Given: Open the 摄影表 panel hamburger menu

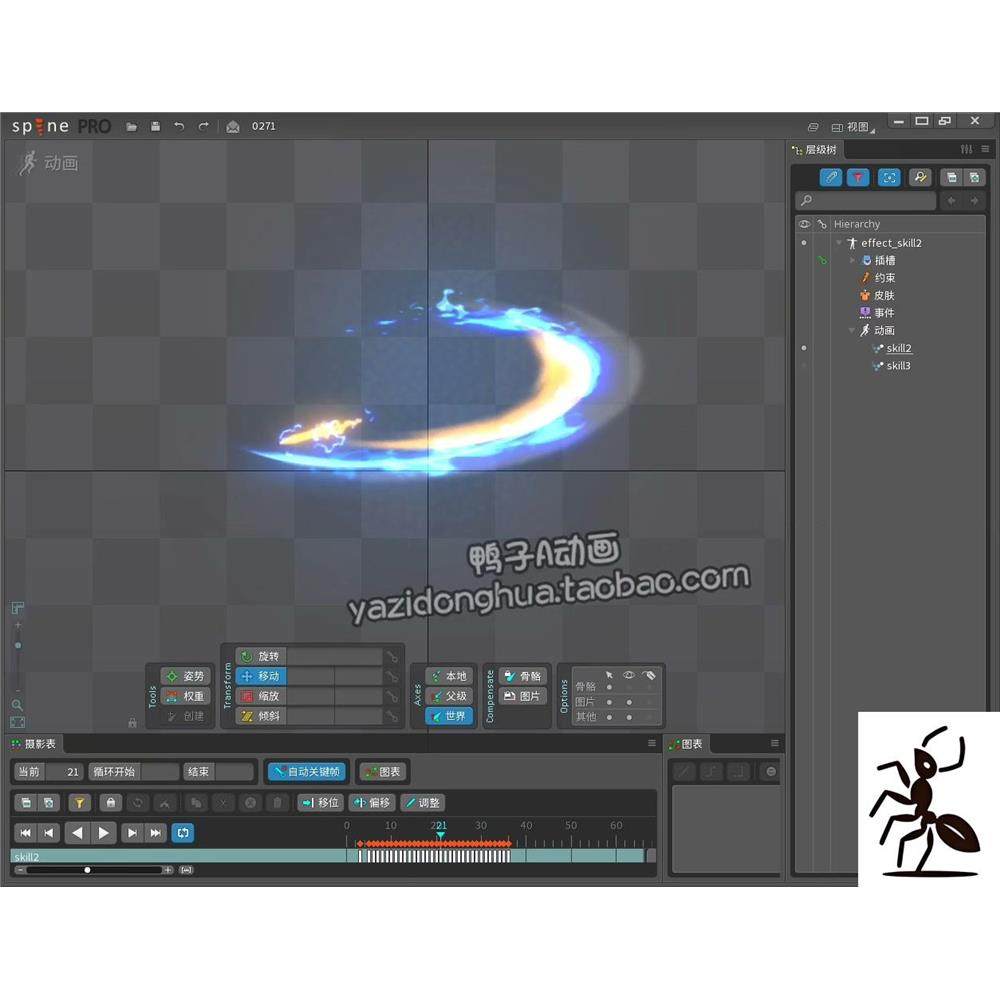Looking at the screenshot, I should tap(652, 743).
